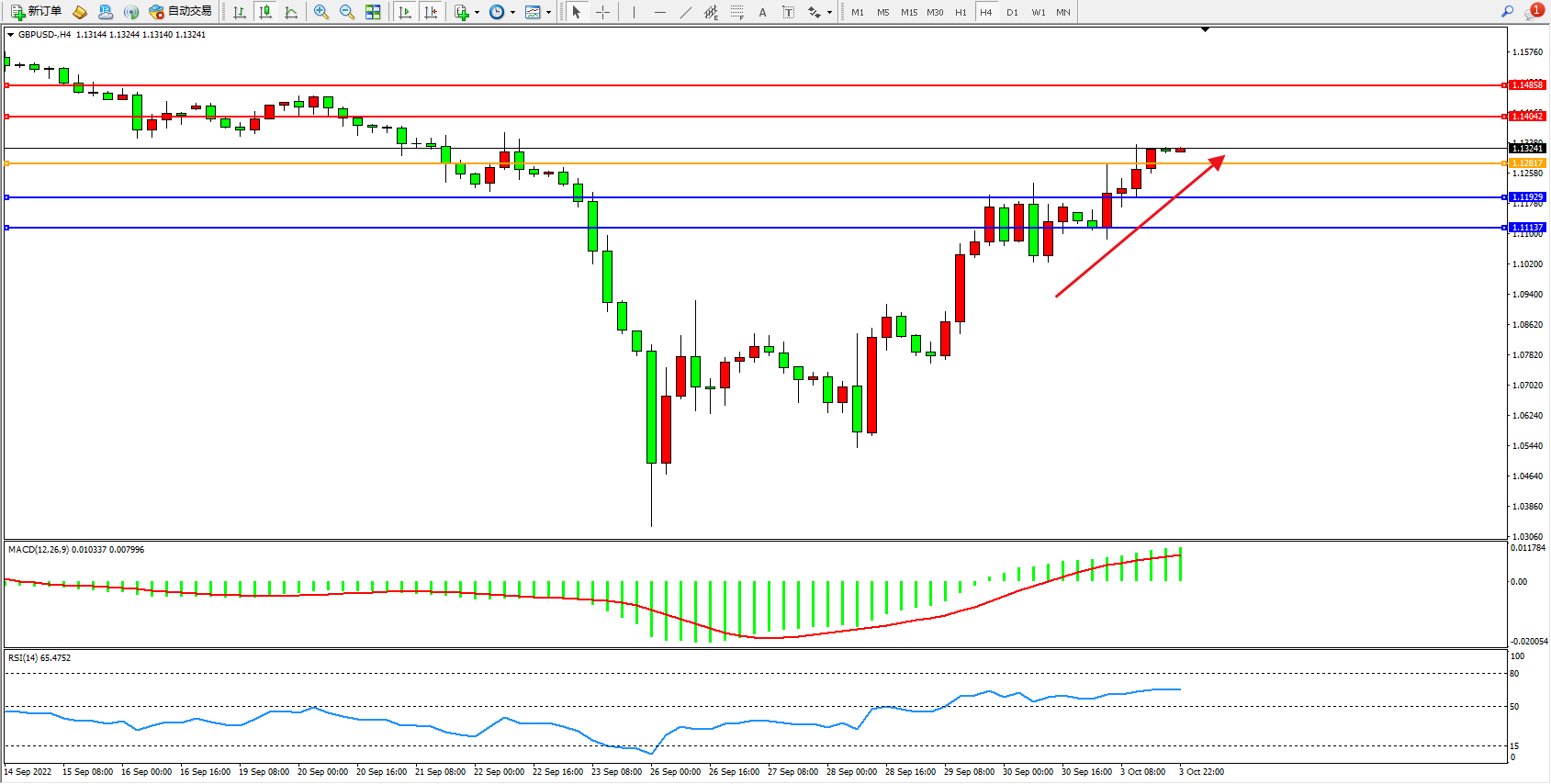Switch to the D1 timeframe

[x=1012, y=13]
